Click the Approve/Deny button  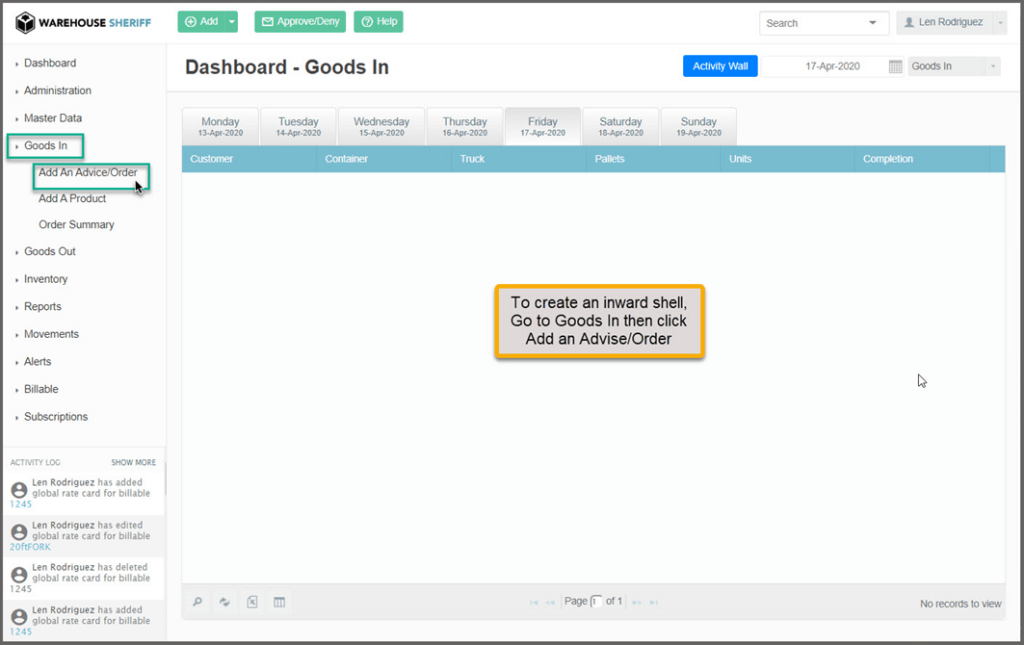pos(299,22)
